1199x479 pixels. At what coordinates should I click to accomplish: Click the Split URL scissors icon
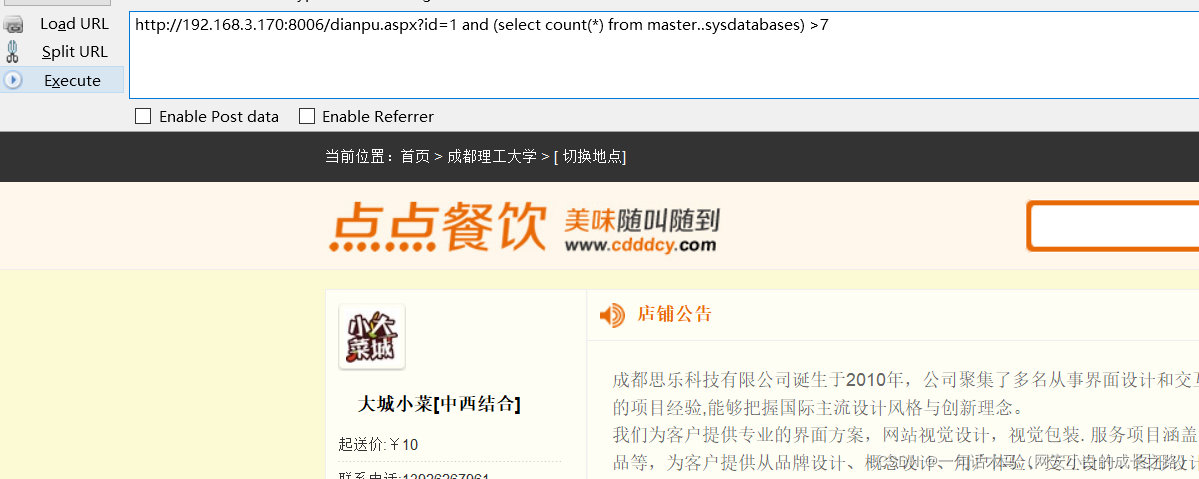coord(11,52)
